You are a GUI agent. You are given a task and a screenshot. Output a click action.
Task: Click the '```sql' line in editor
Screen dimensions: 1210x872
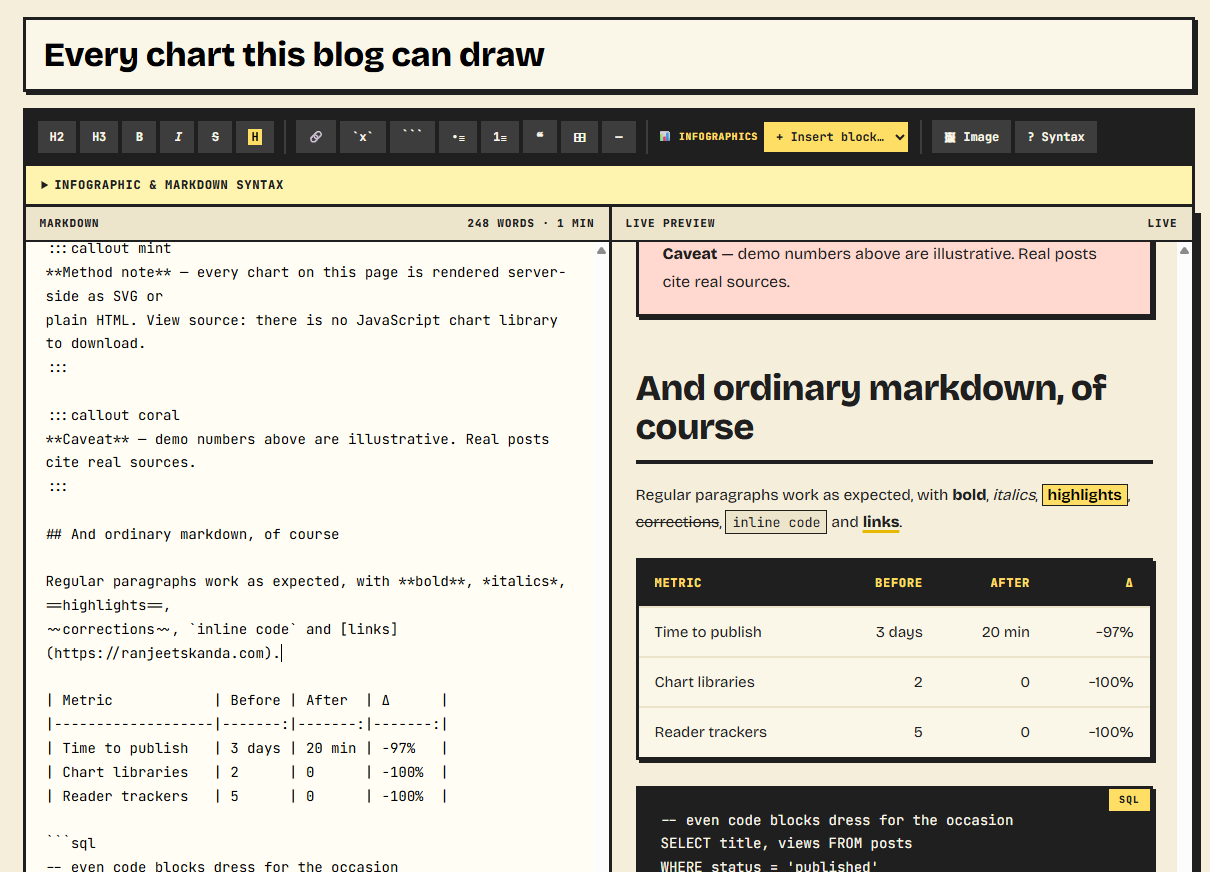click(71, 844)
